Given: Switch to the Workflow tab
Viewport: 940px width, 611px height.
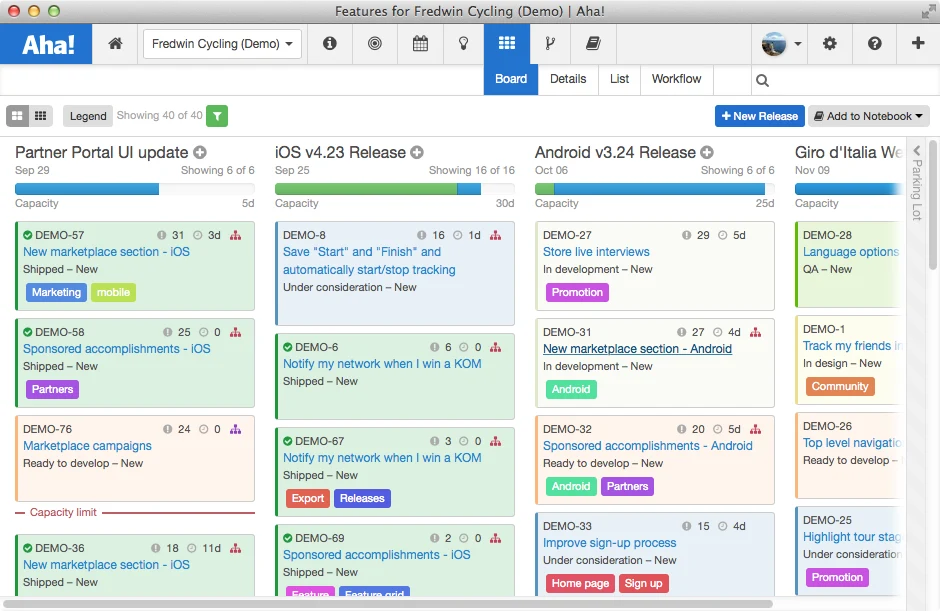Looking at the screenshot, I should (x=676, y=79).
